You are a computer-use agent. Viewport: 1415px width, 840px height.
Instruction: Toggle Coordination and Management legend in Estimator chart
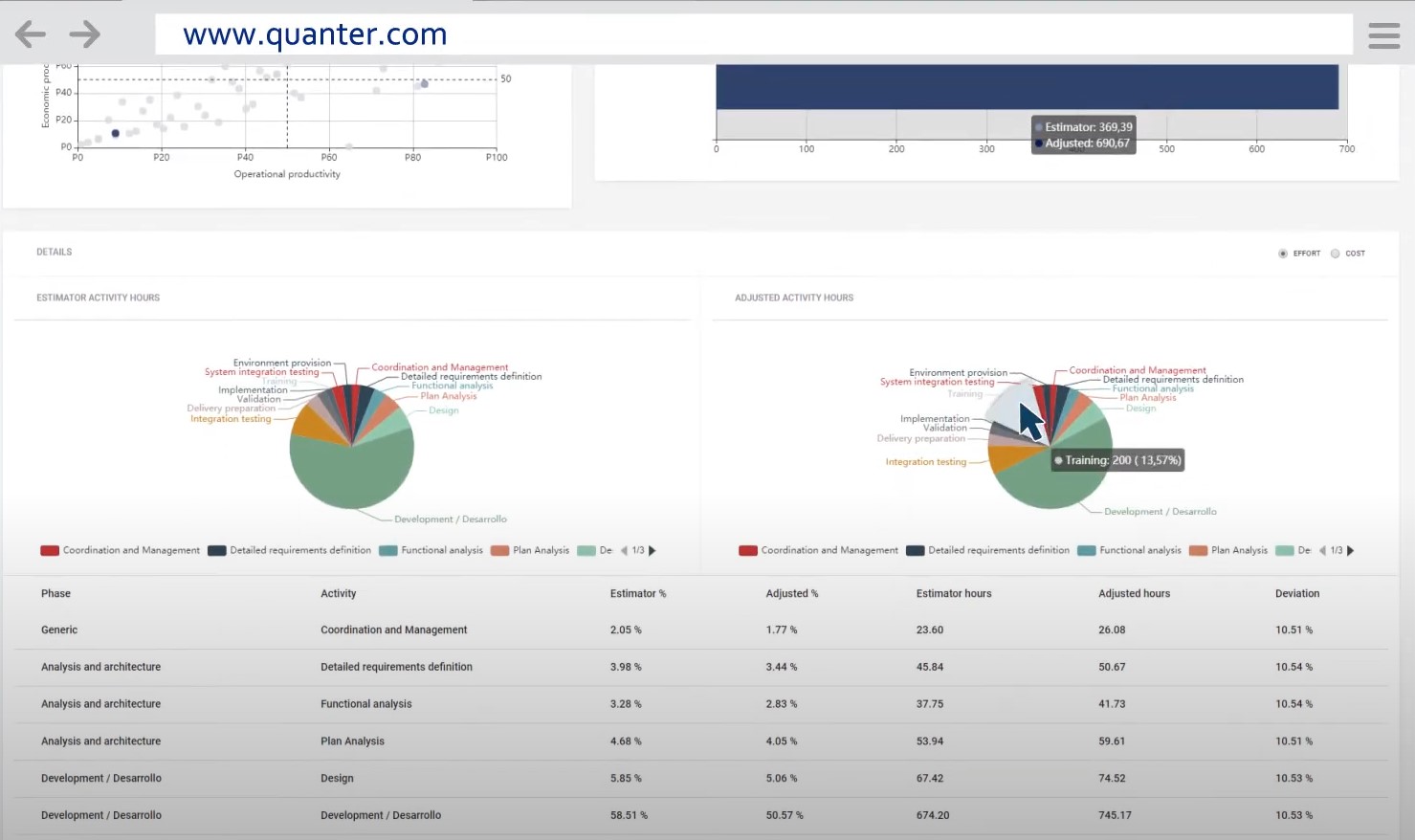(x=121, y=551)
